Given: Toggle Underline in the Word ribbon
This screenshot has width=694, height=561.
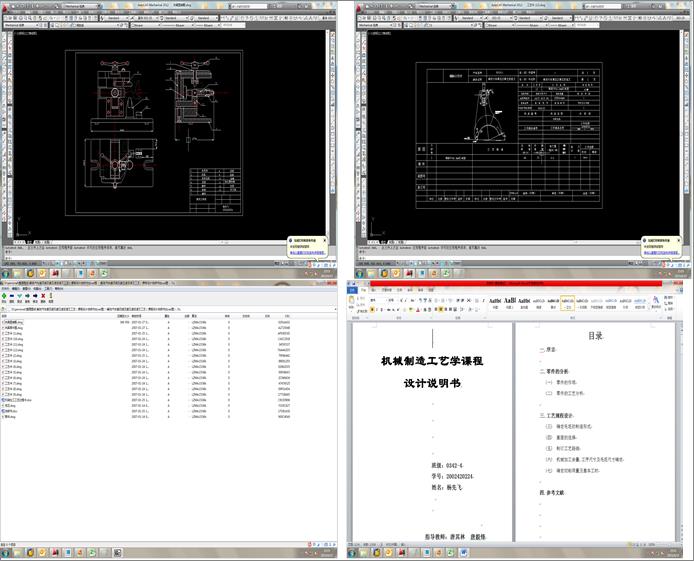Looking at the screenshot, I should click(x=382, y=310).
